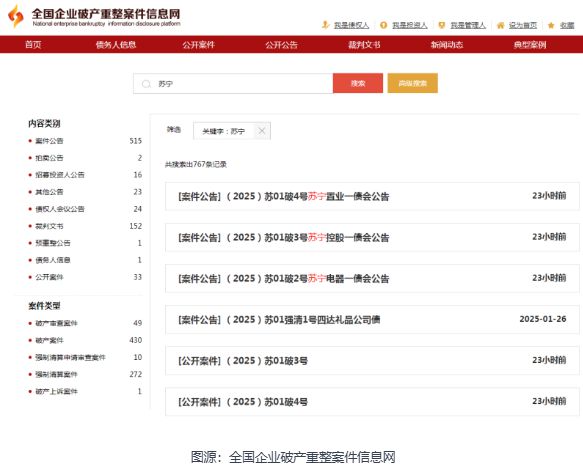Screen dimensions: 583x468
Task: Focus the search field containing 苏宁
Action: 233,84
